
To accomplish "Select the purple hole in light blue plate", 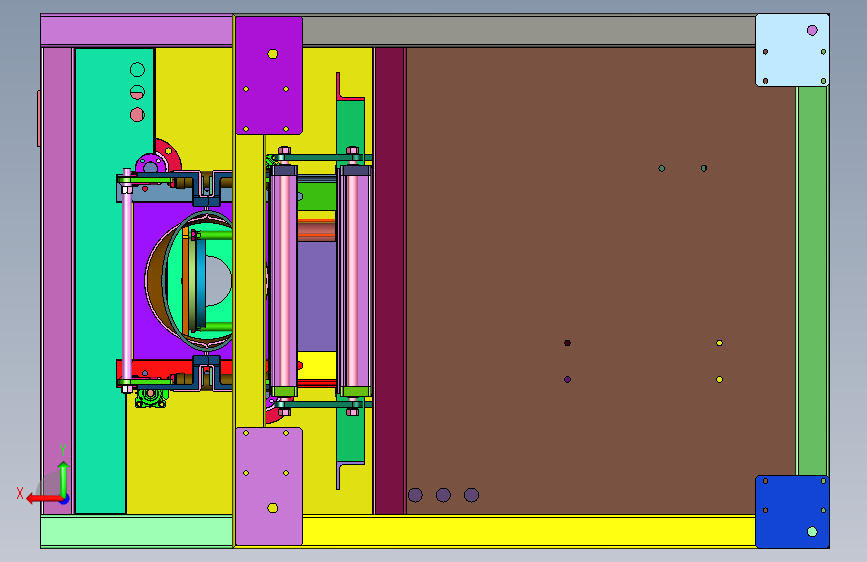I will coord(812,30).
